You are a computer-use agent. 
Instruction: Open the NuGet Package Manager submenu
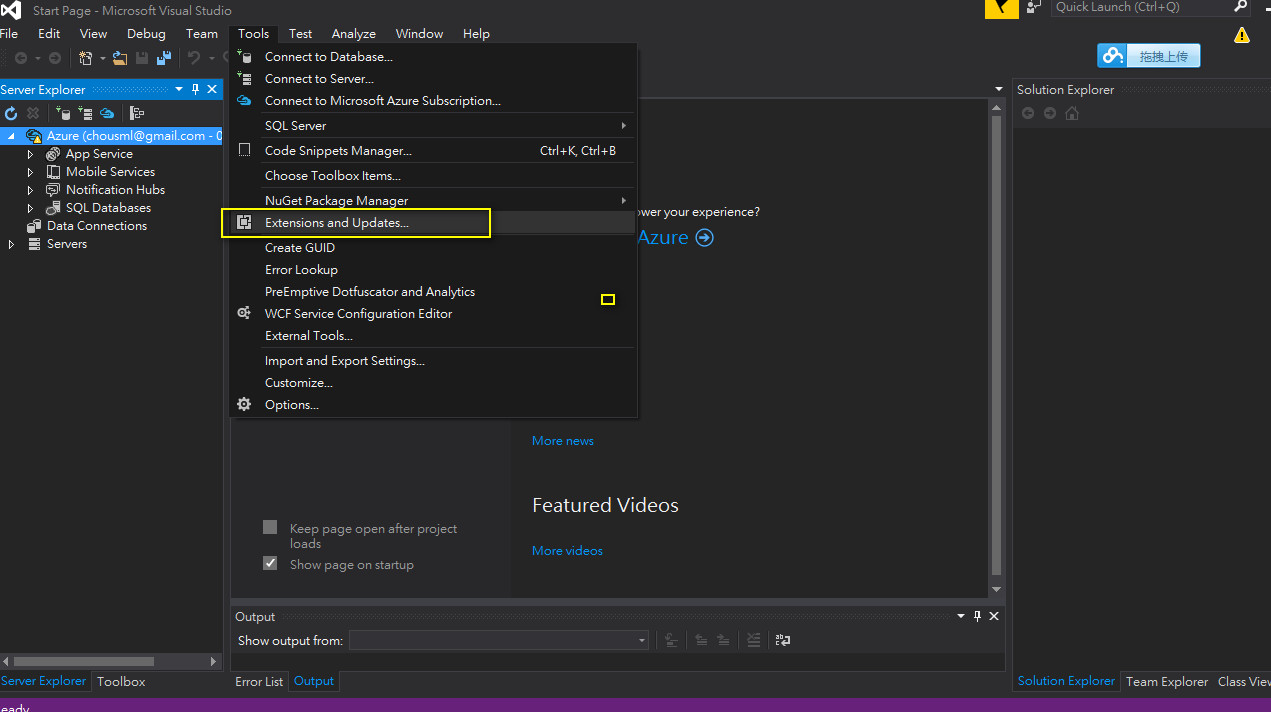(x=433, y=200)
